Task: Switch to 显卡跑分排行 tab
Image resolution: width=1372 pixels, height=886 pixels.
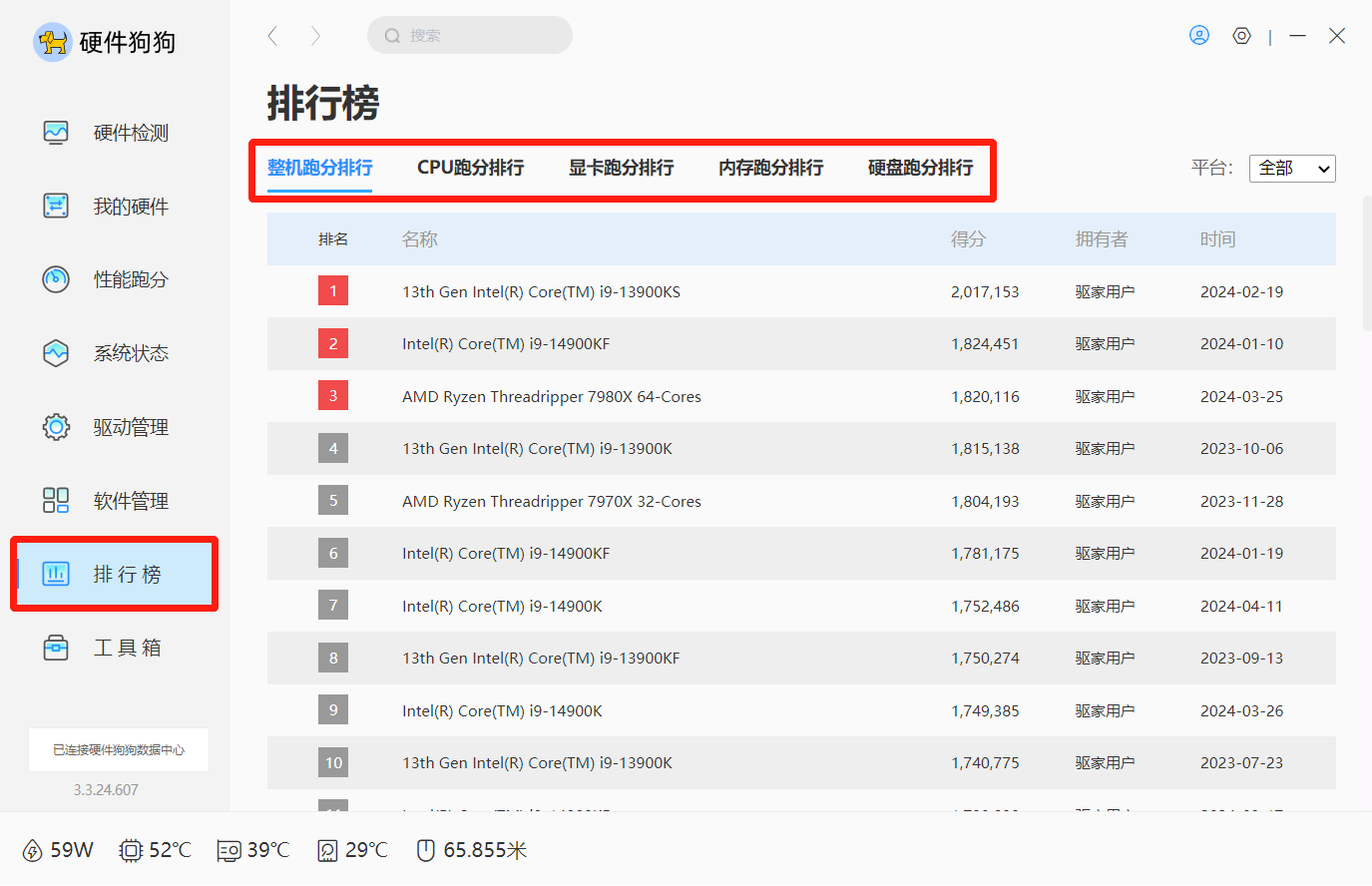Action: 621,168
